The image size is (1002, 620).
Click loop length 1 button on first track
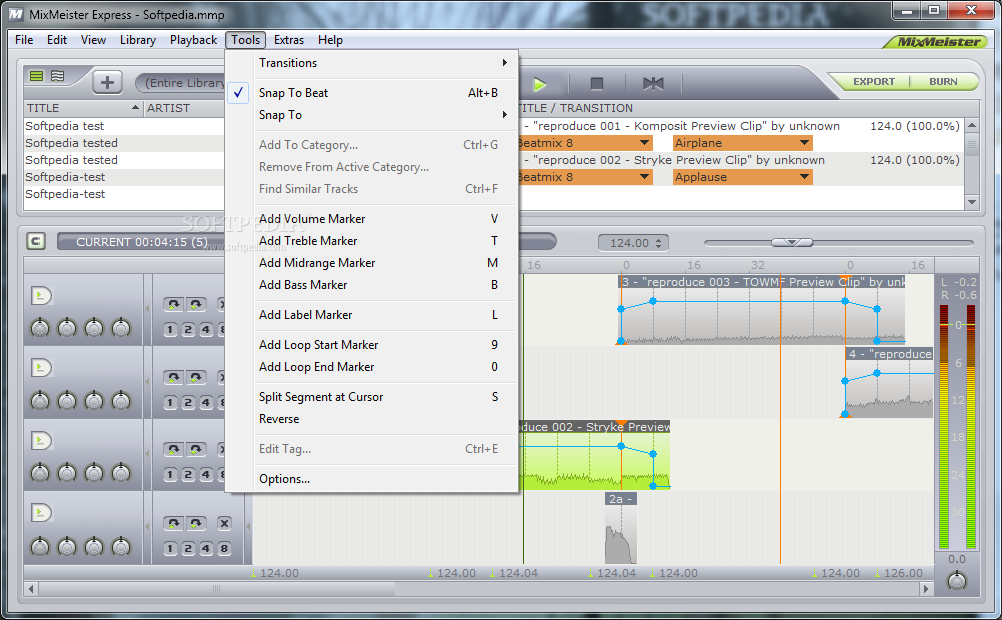[170, 330]
